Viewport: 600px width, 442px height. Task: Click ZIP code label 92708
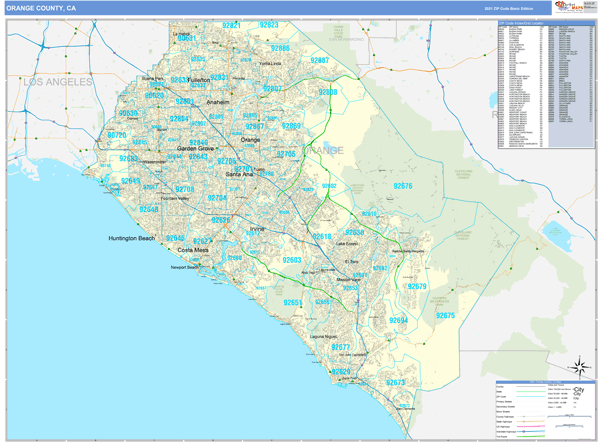pyautogui.click(x=185, y=189)
